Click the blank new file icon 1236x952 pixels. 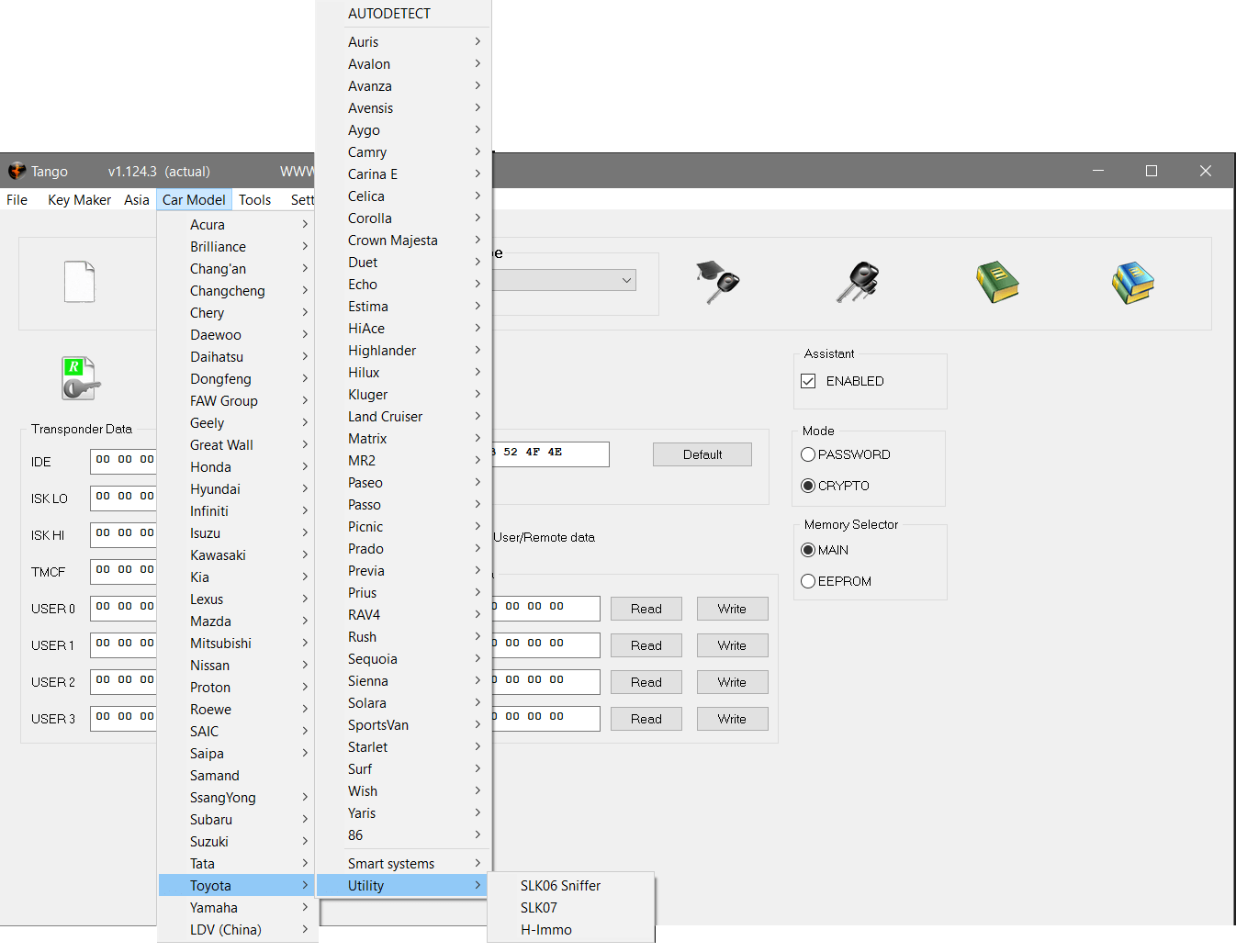[x=79, y=282]
